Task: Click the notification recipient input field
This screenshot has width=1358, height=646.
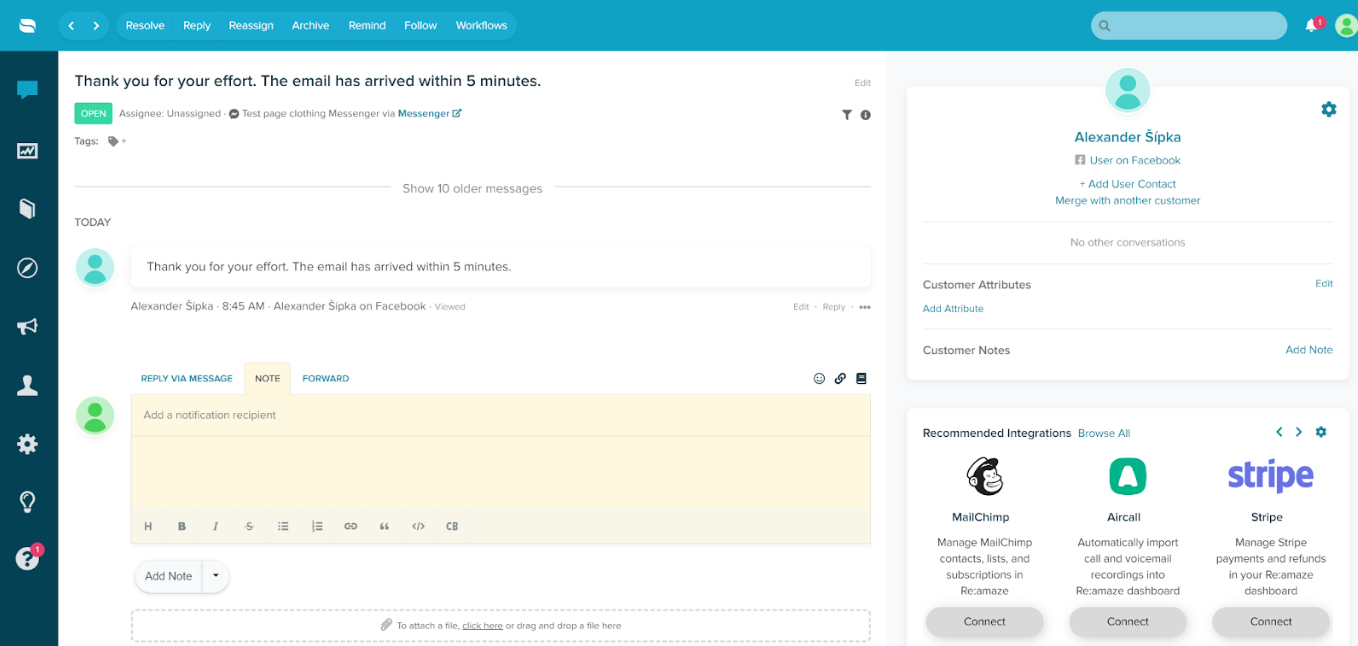Action: point(500,415)
